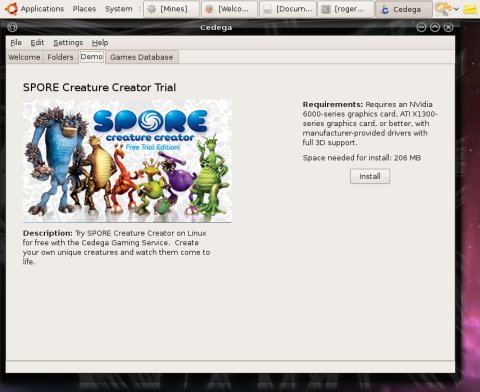Open the Mines taskbar window
This screenshot has height=392, width=480.
(172, 9)
